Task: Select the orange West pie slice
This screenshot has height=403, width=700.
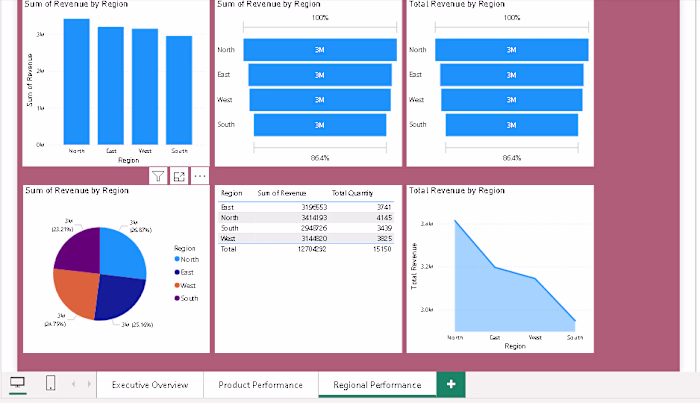Action: click(x=75, y=293)
